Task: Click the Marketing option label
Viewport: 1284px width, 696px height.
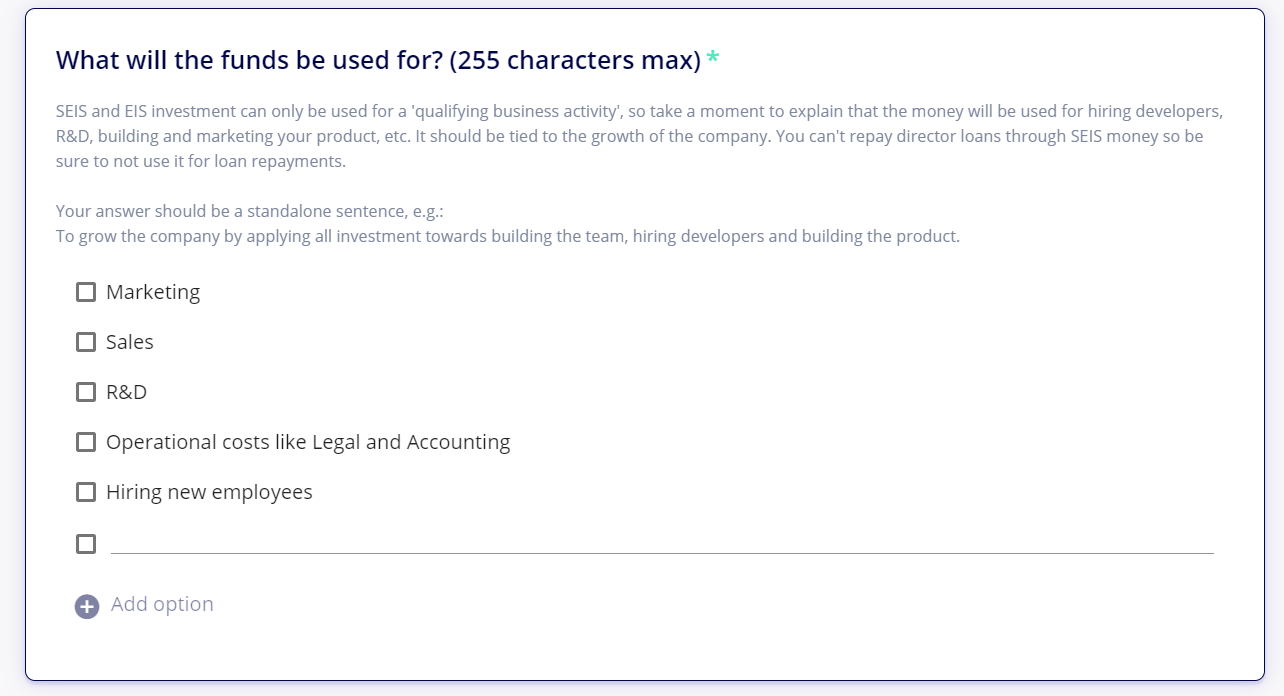Action: click(153, 292)
